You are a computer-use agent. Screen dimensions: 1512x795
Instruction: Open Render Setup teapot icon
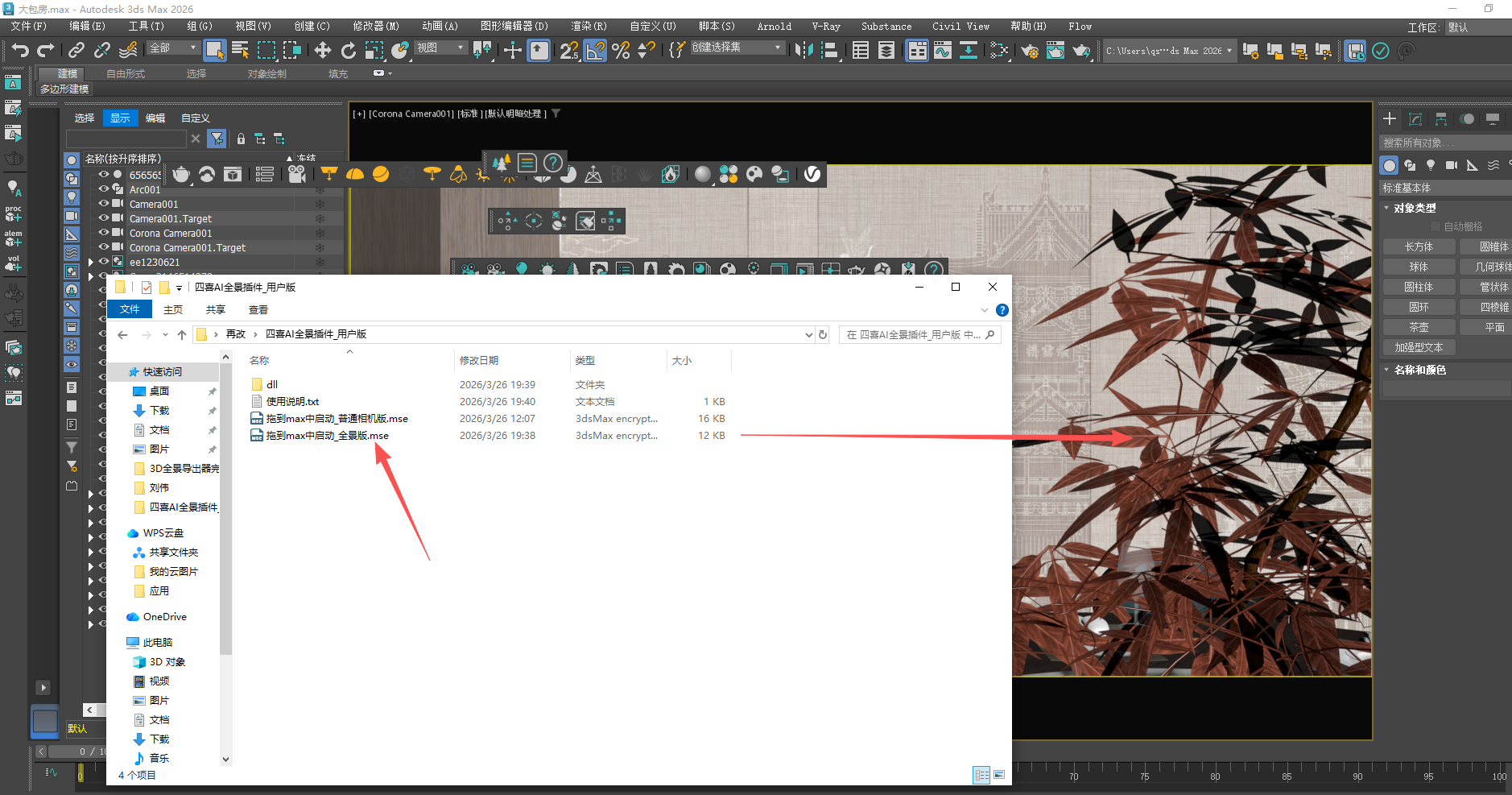pyautogui.click(x=1030, y=51)
